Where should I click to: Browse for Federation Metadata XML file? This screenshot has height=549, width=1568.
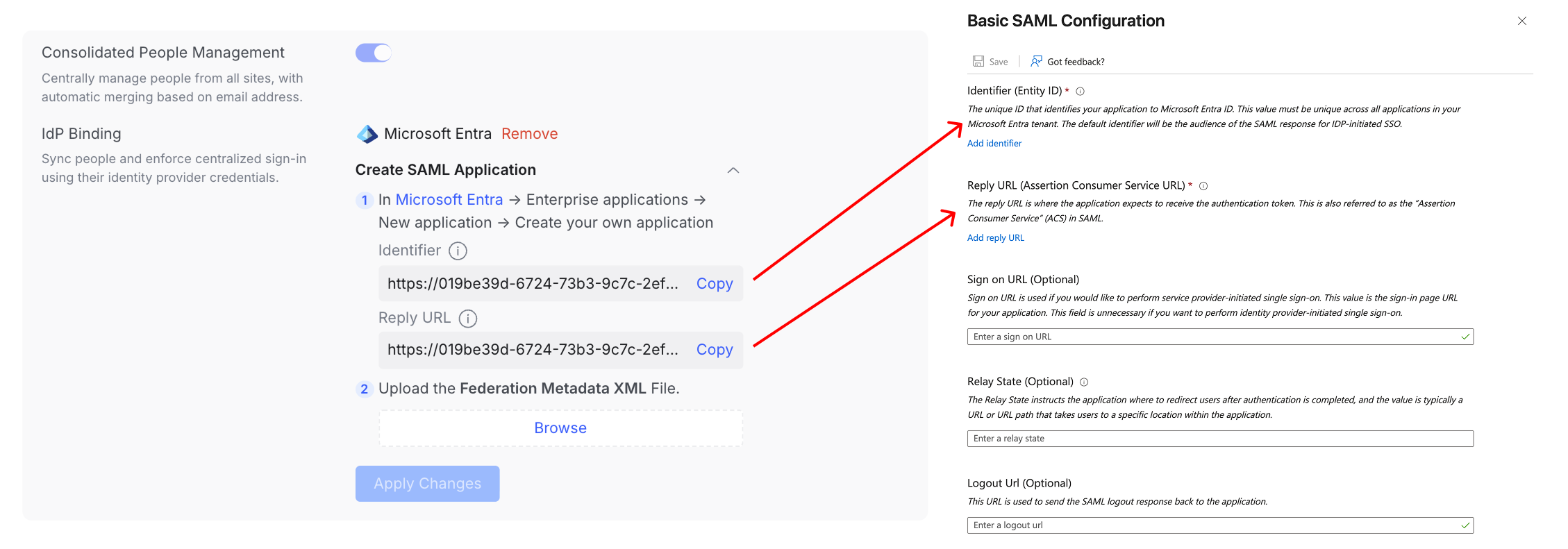(x=560, y=428)
